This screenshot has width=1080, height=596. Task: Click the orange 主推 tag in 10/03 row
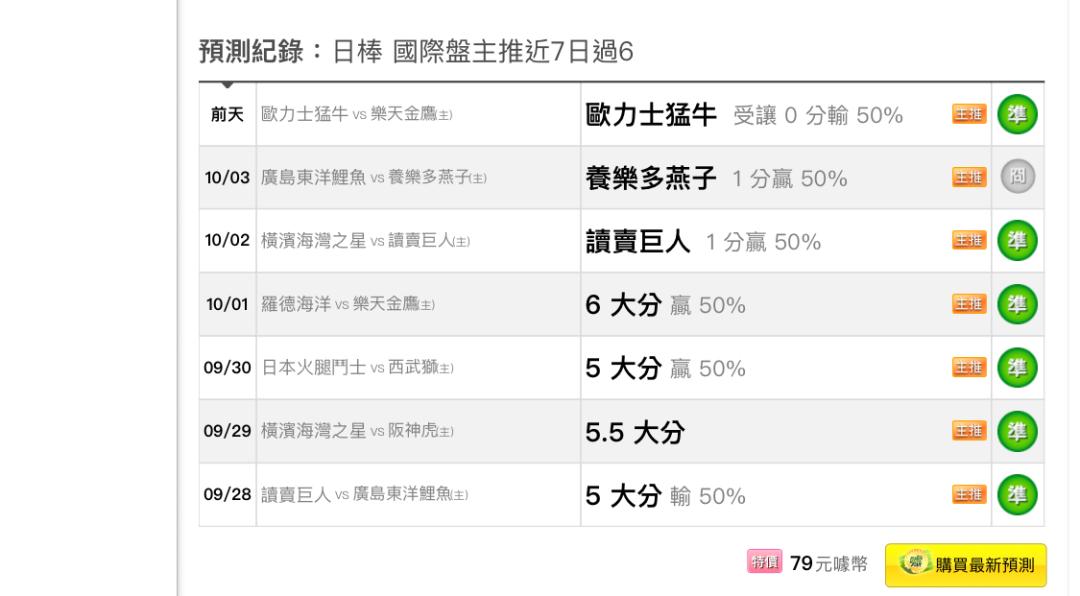pyautogui.click(x=969, y=177)
